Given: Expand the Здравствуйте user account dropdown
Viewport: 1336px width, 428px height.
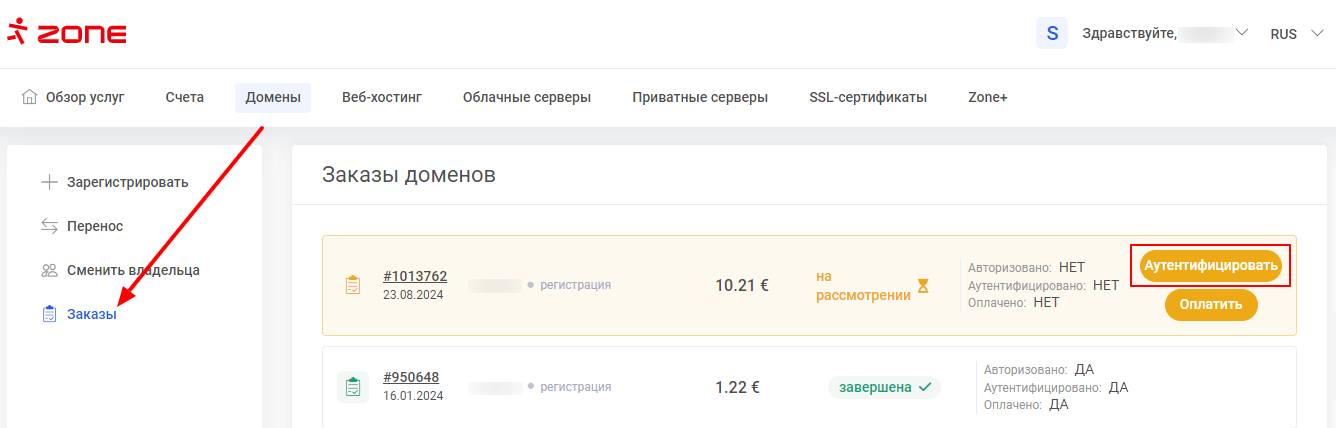Looking at the screenshot, I should (1242, 33).
